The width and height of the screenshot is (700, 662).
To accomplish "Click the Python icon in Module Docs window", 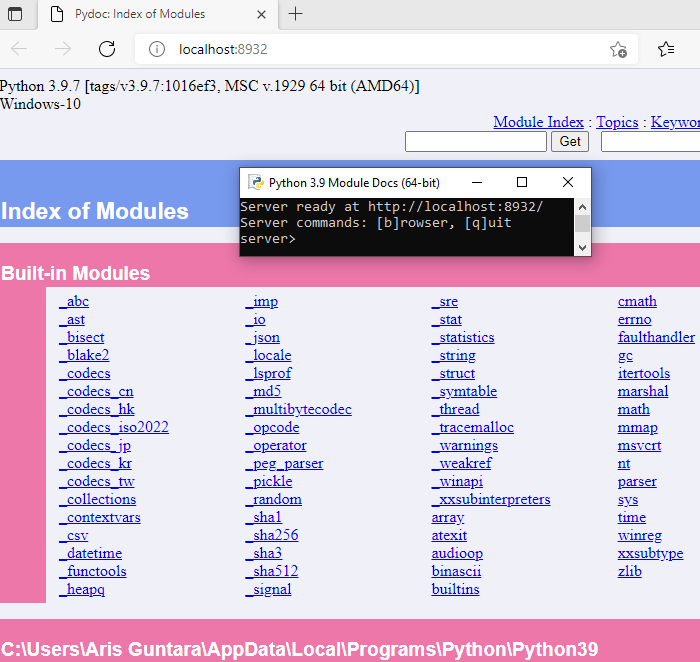I will [256, 183].
